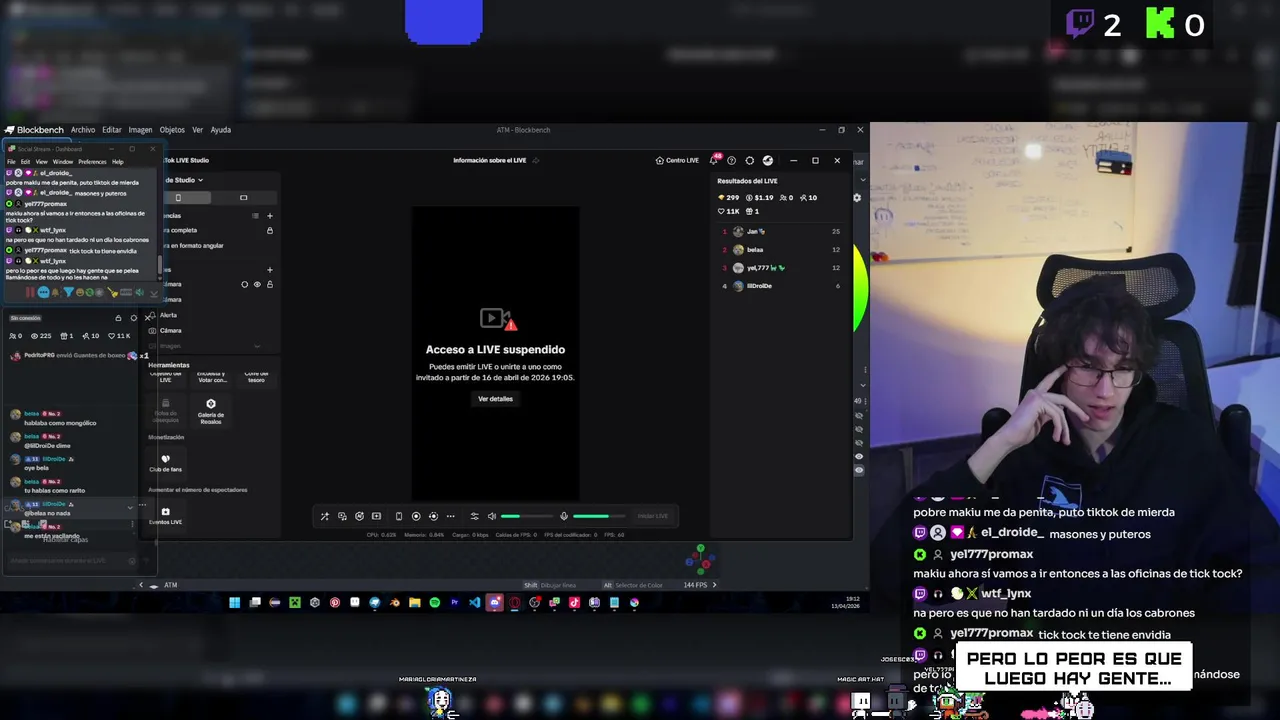Open Spotify from the taskbar
The image size is (1280, 720).
point(434,602)
